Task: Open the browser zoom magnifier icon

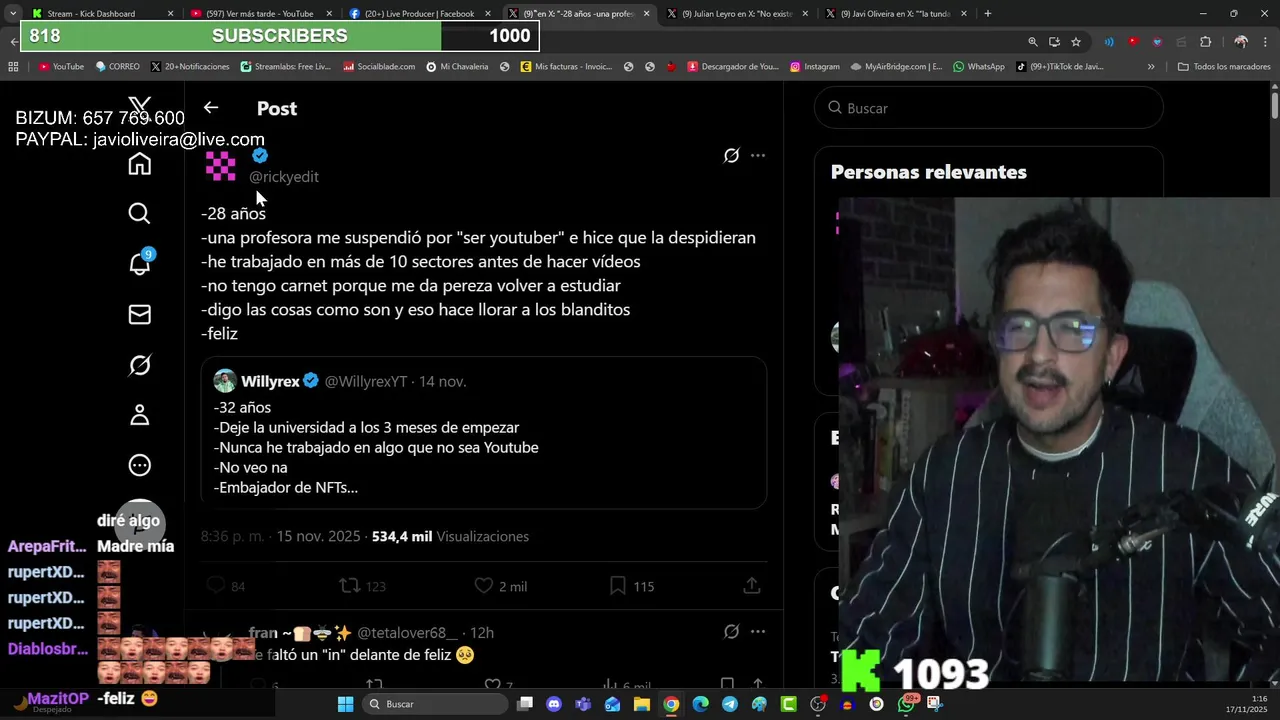Action: (1033, 42)
